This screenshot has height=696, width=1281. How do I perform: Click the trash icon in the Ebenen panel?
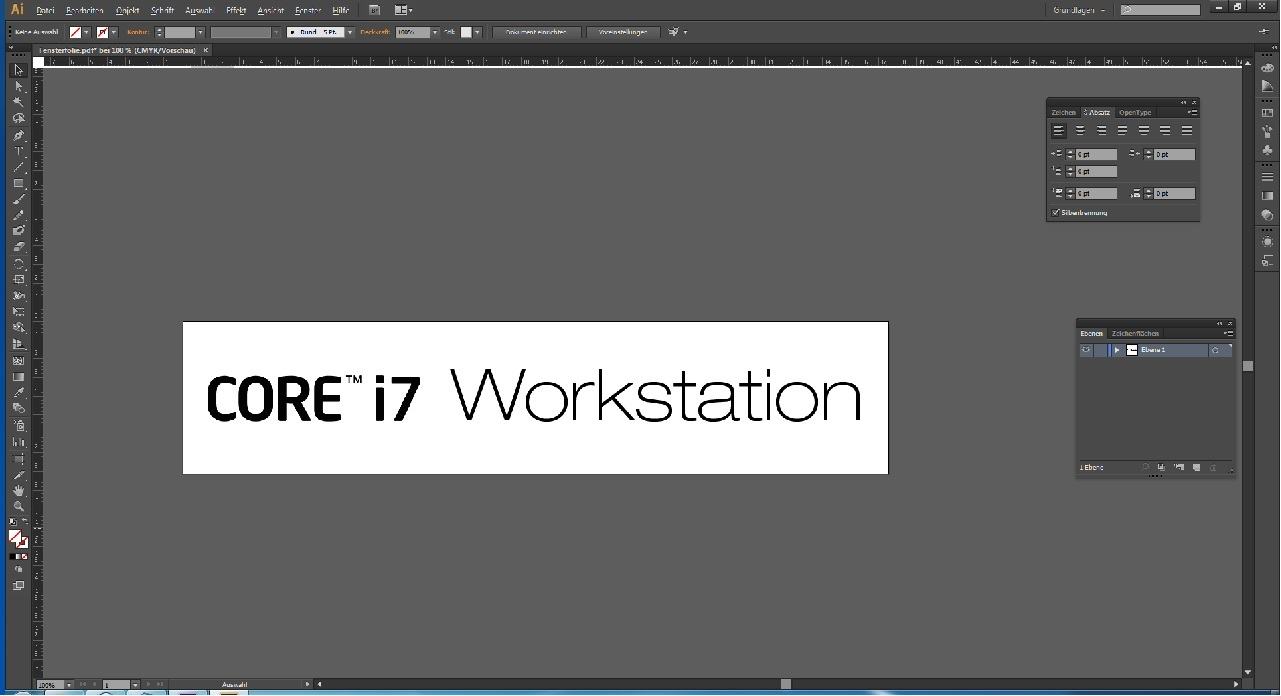1213,467
